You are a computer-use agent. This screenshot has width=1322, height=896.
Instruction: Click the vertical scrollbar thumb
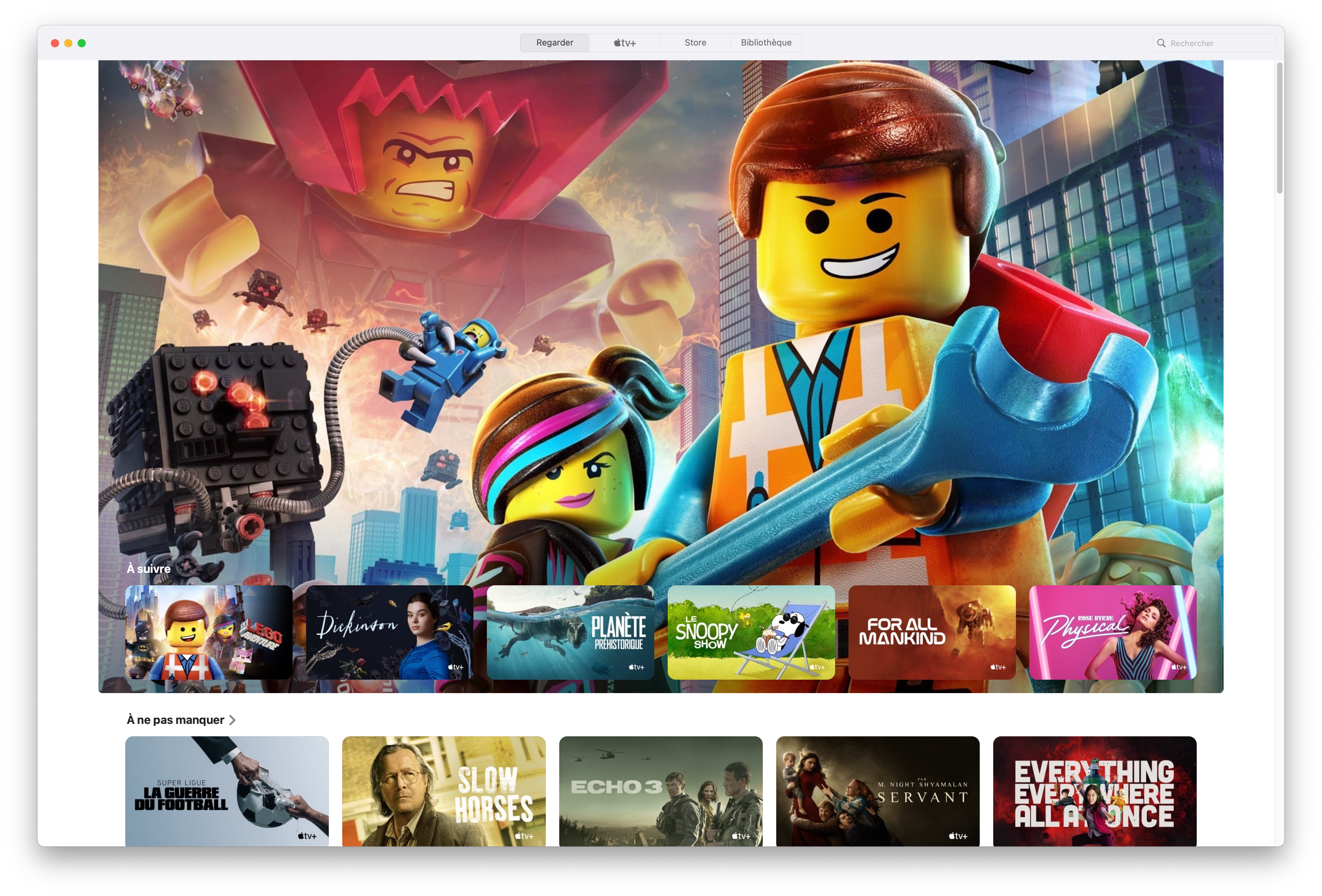tap(1280, 128)
